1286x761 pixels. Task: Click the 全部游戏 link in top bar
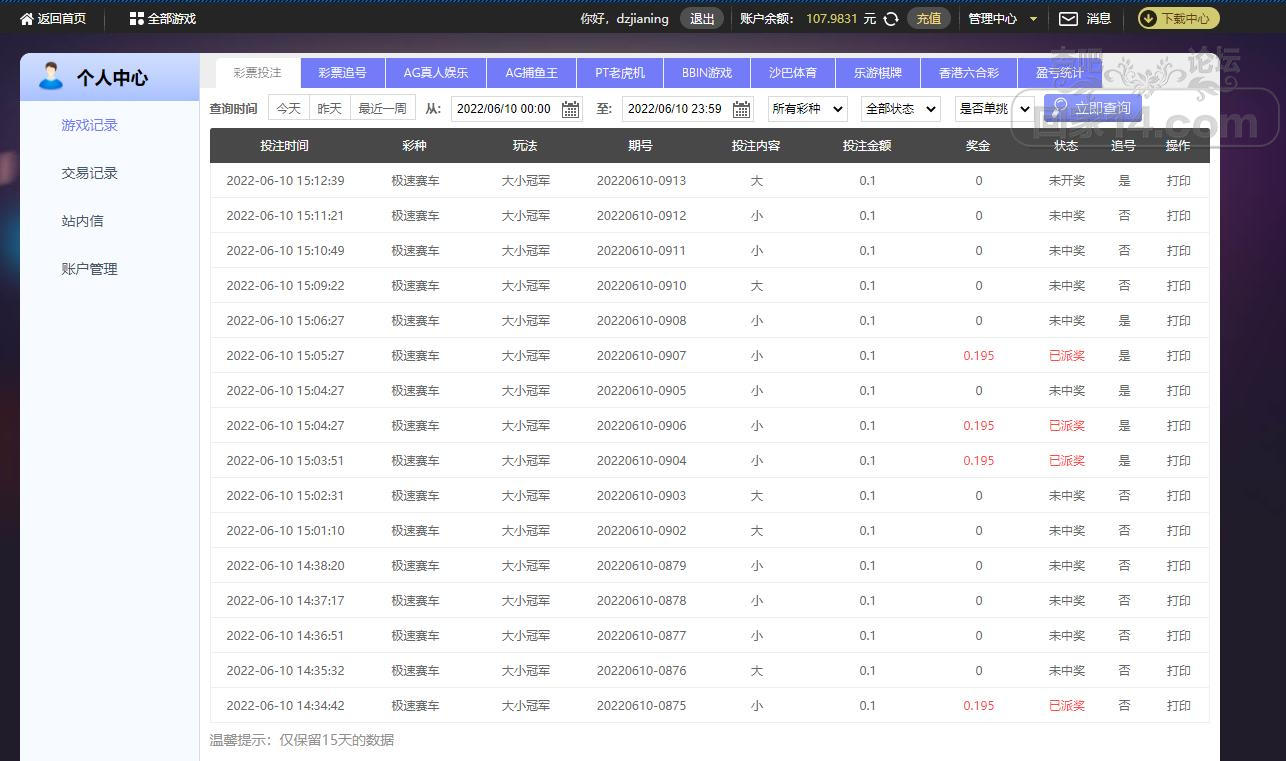(171, 18)
